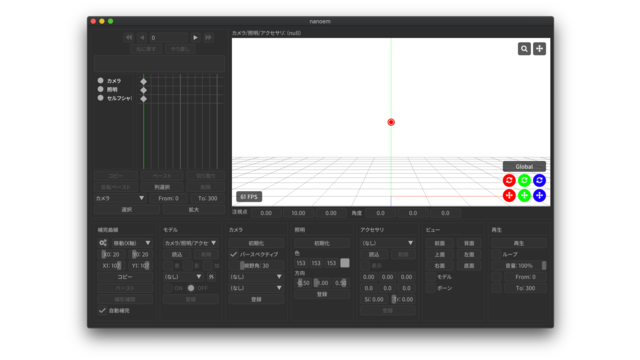The height and width of the screenshot is (360, 640).
Task: Step forward one frame
Action: (x=195, y=38)
